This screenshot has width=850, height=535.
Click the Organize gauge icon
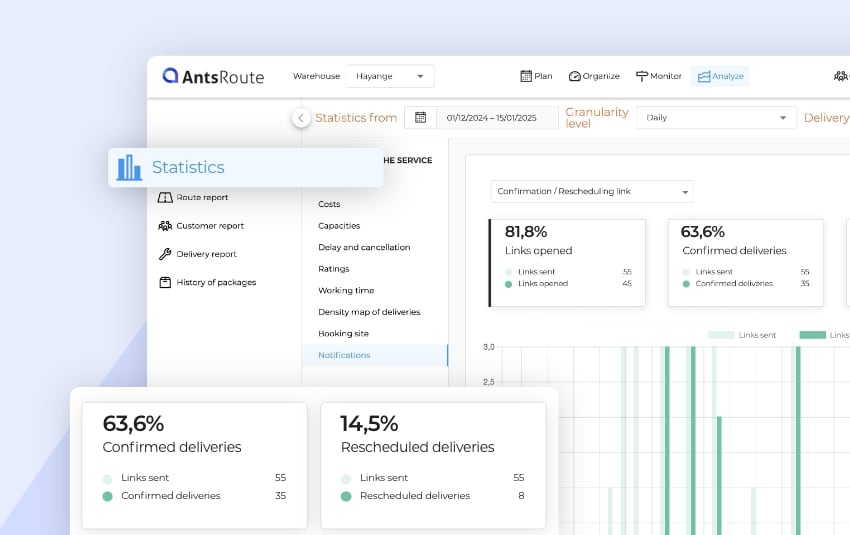pyautogui.click(x=574, y=76)
